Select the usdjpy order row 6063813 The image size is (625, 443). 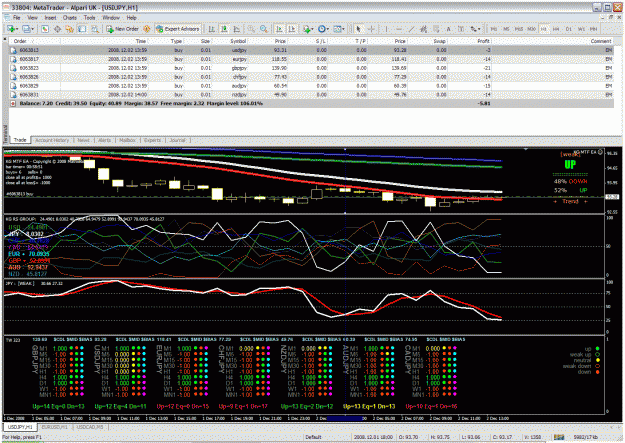[311, 50]
